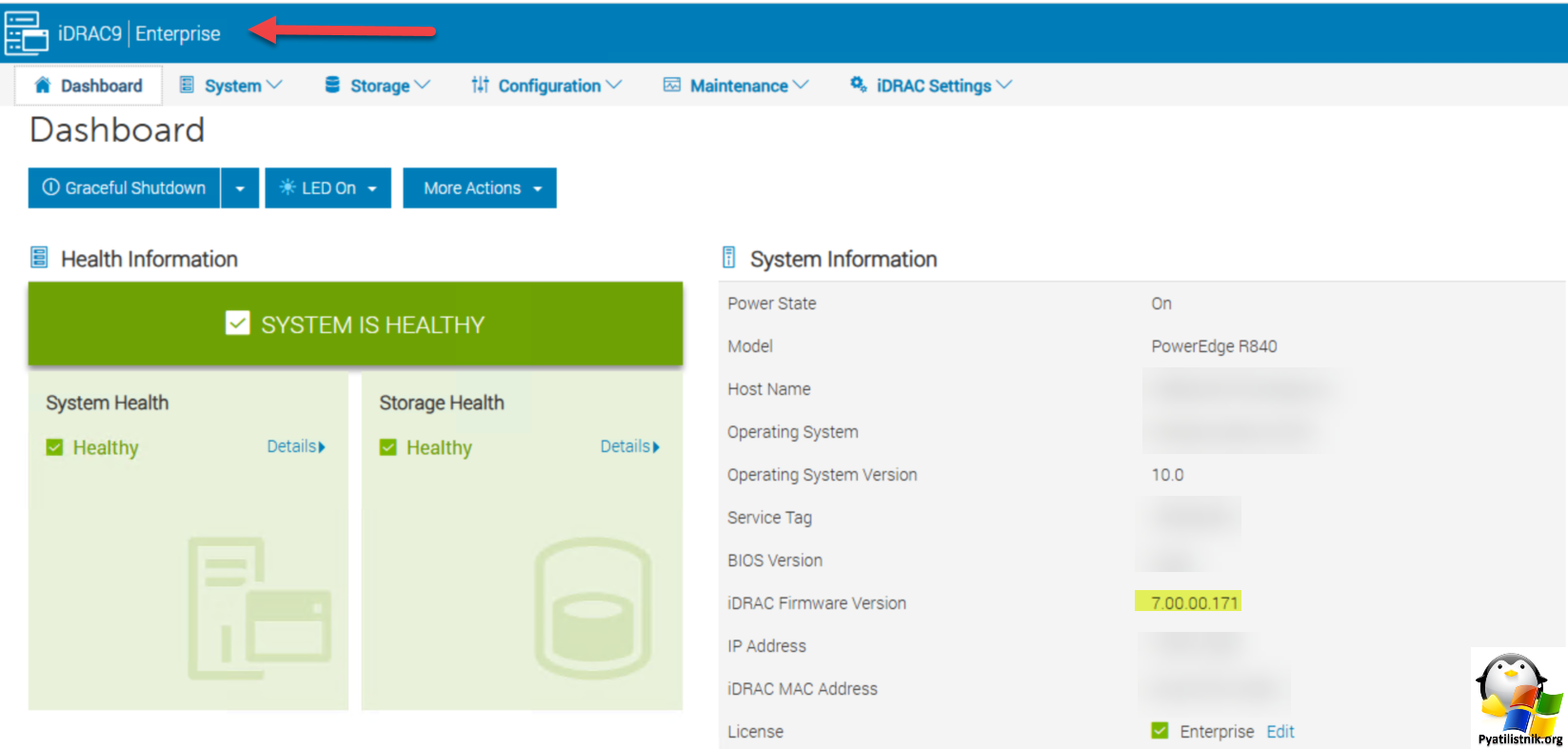Expand the Maintenance menu chevron
This screenshot has width=1568, height=749.
coord(801,85)
